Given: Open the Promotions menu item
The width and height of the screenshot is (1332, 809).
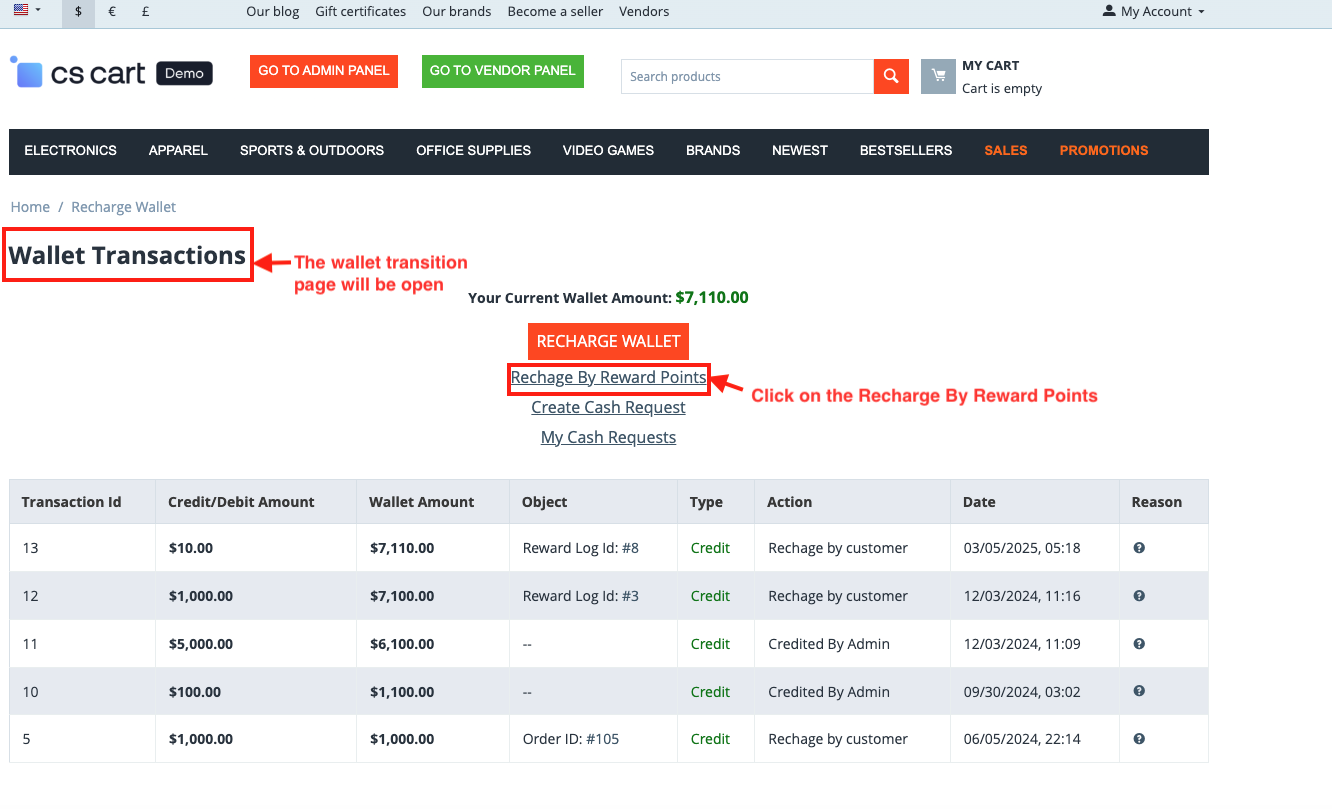Looking at the screenshot, I should tap(1103, 151).
